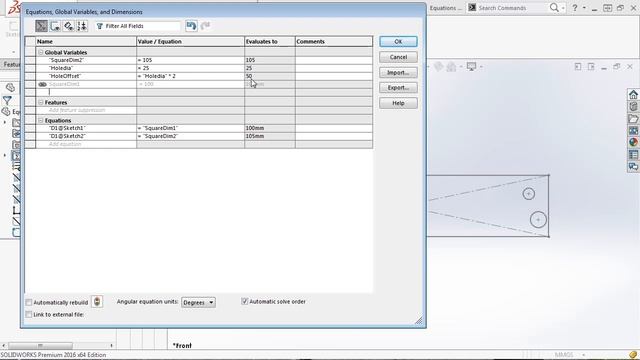Collapse the Features section
Viewport: 640px width, 360px height.
(x=40, y=102)
